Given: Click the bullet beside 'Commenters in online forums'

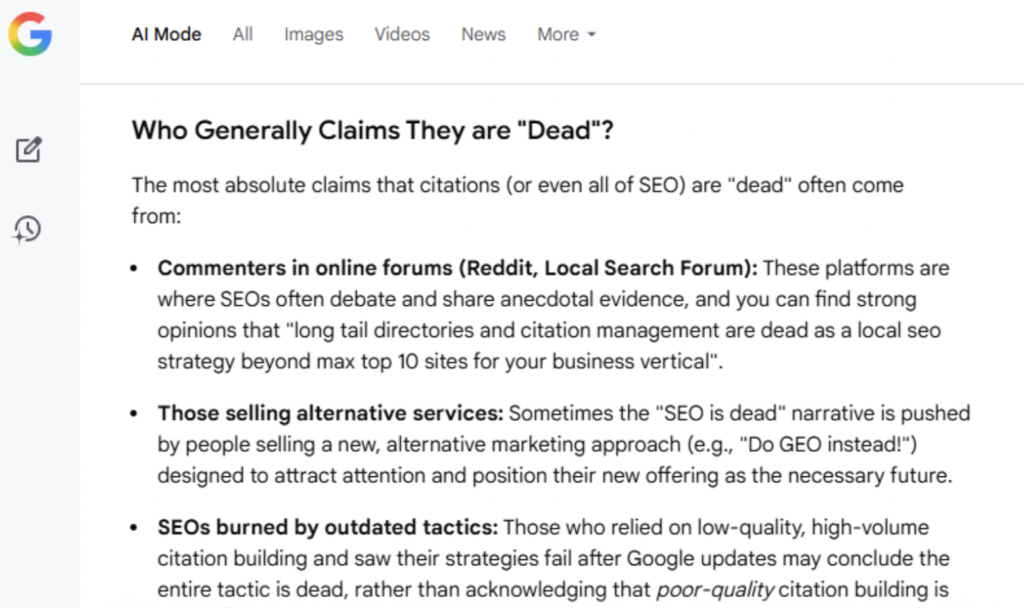Looking at the screenshot, I should point(135,270).
